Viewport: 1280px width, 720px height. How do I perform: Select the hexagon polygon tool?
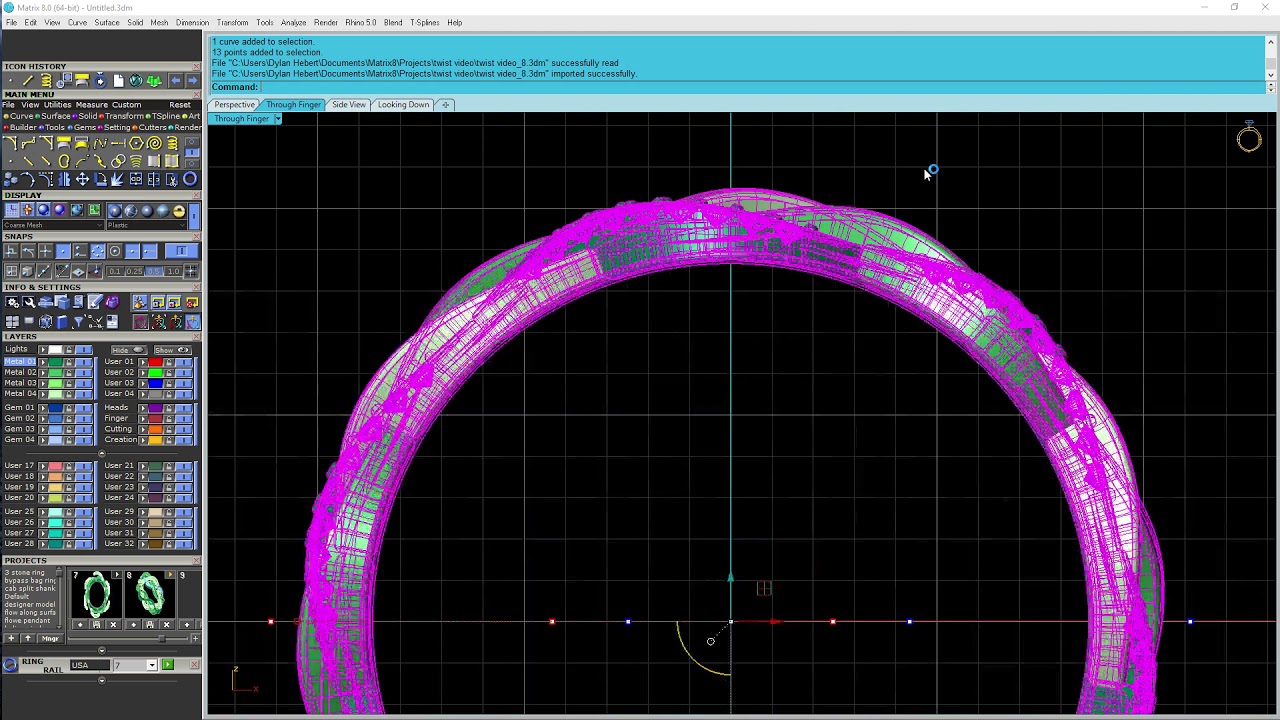pyautogui.click(x=137, y=142)
